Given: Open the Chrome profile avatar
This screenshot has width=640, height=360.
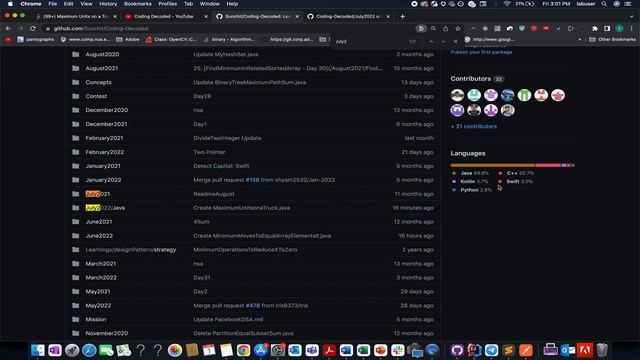Looking at the screenshot, I should coord(619,29).
